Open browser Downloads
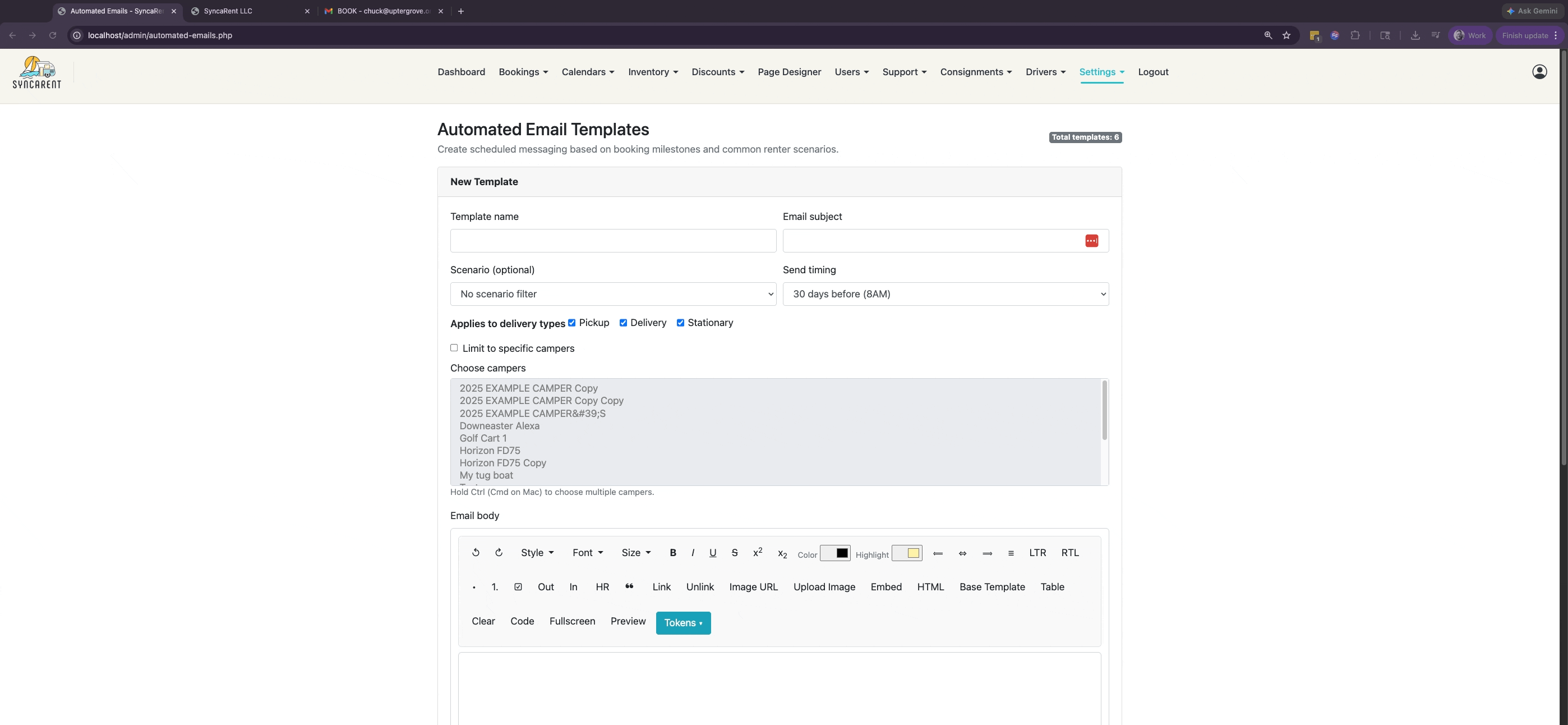Viewport: 1568px width, 725px height. click(1415, 35)
